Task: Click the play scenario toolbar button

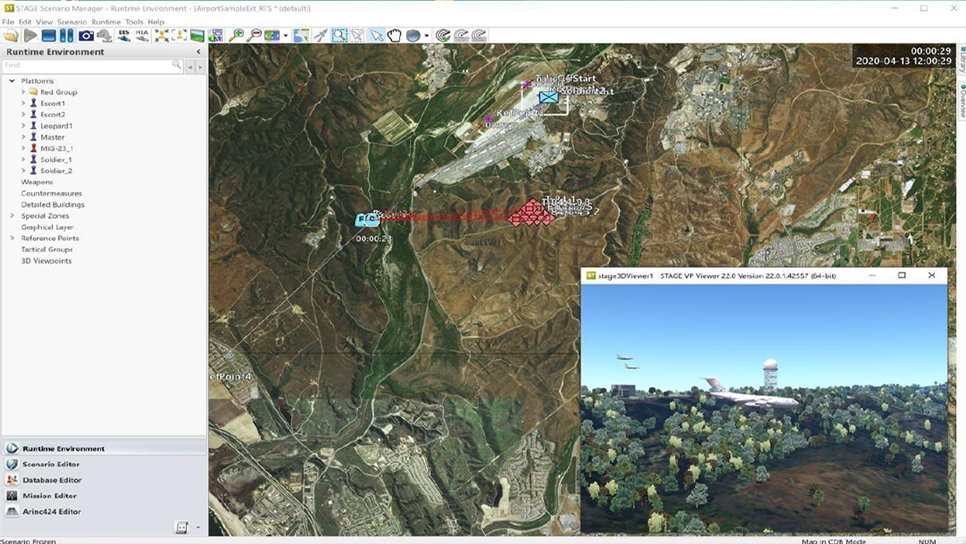Action: point(30,35)
